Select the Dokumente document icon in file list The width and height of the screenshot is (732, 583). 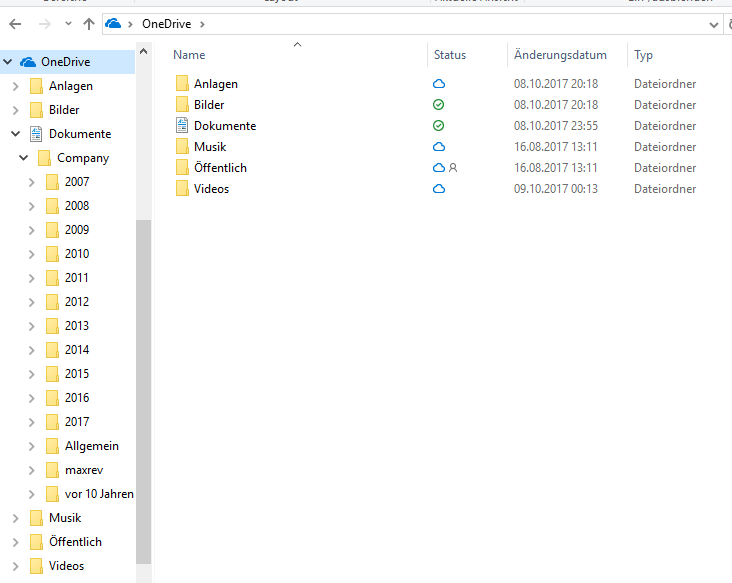click(x=182, y=126)
